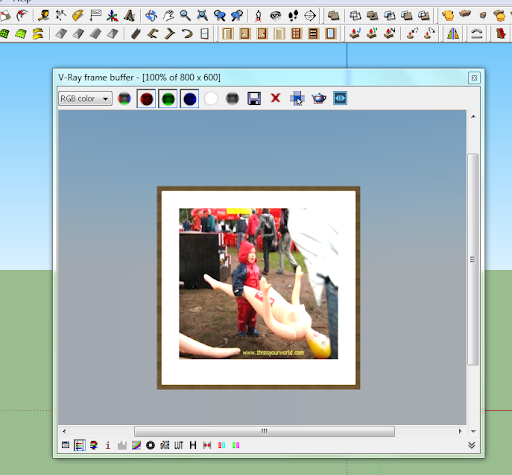Click the track mouse while rendering icon
This screenshot has height=475, width=512.
click(x=297, y=99)
